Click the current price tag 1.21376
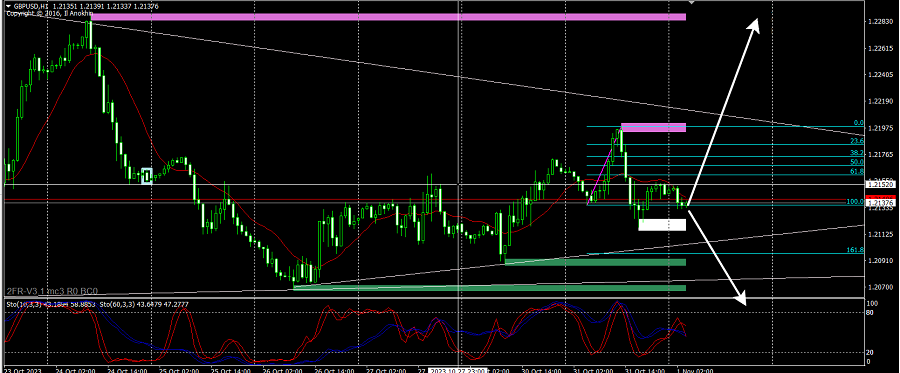Screen dimensions: 900x373 point(880,203)
